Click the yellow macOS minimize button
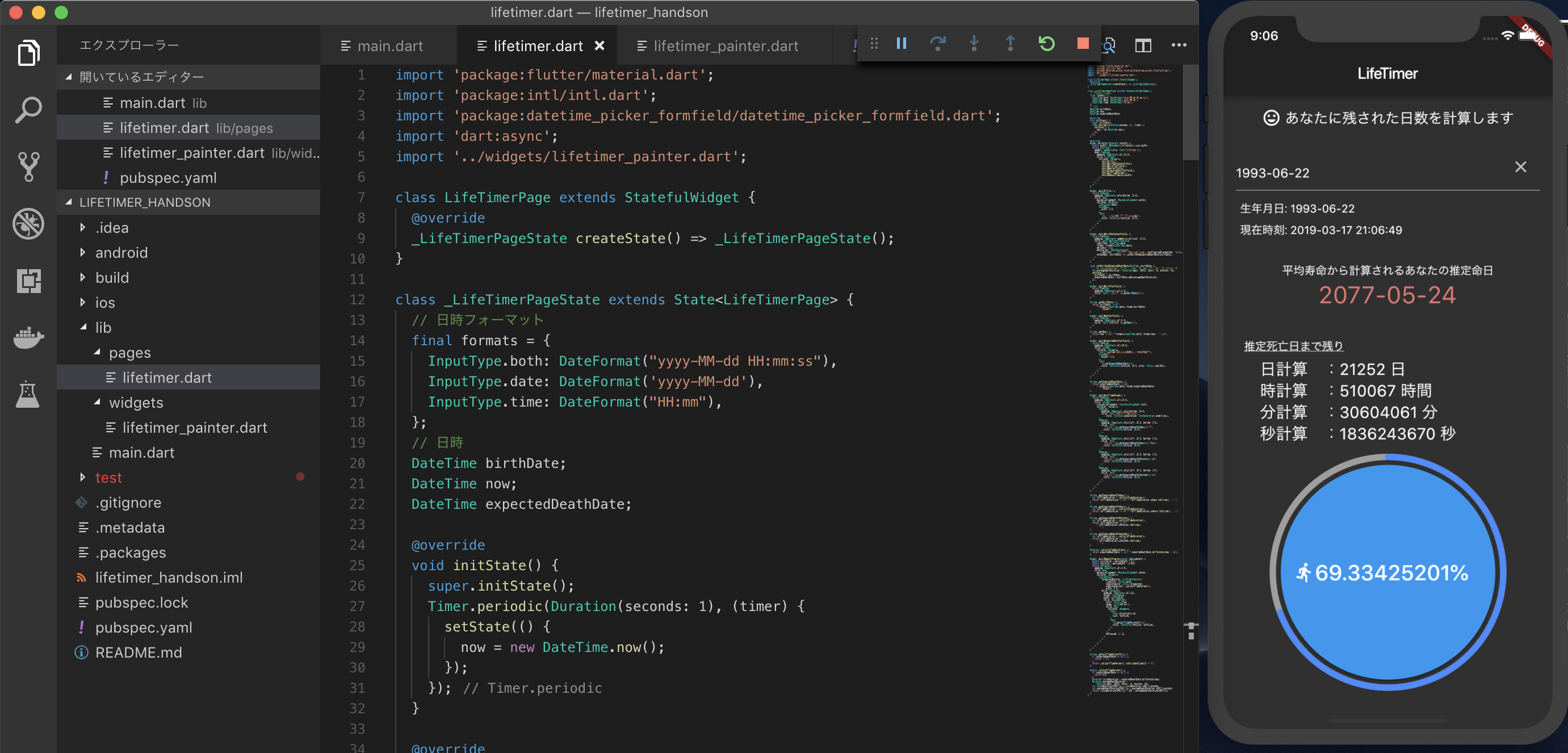The width and height of the screenshot is (1568, 753). [x=39, y=12]
